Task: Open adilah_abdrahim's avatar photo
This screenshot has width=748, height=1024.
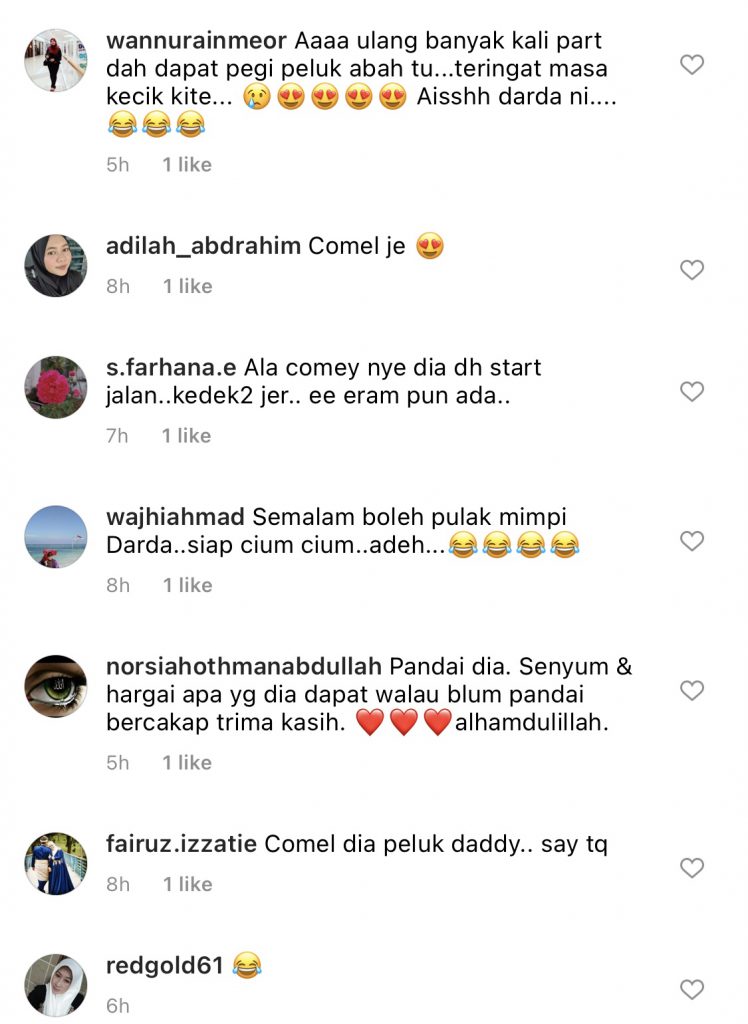Action: 56,266
